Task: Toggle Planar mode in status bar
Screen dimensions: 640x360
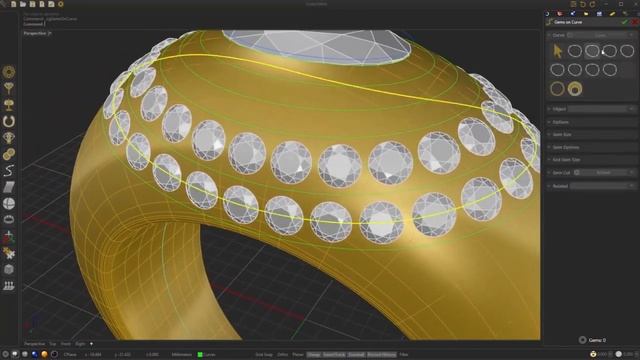Action: (298, 355)
